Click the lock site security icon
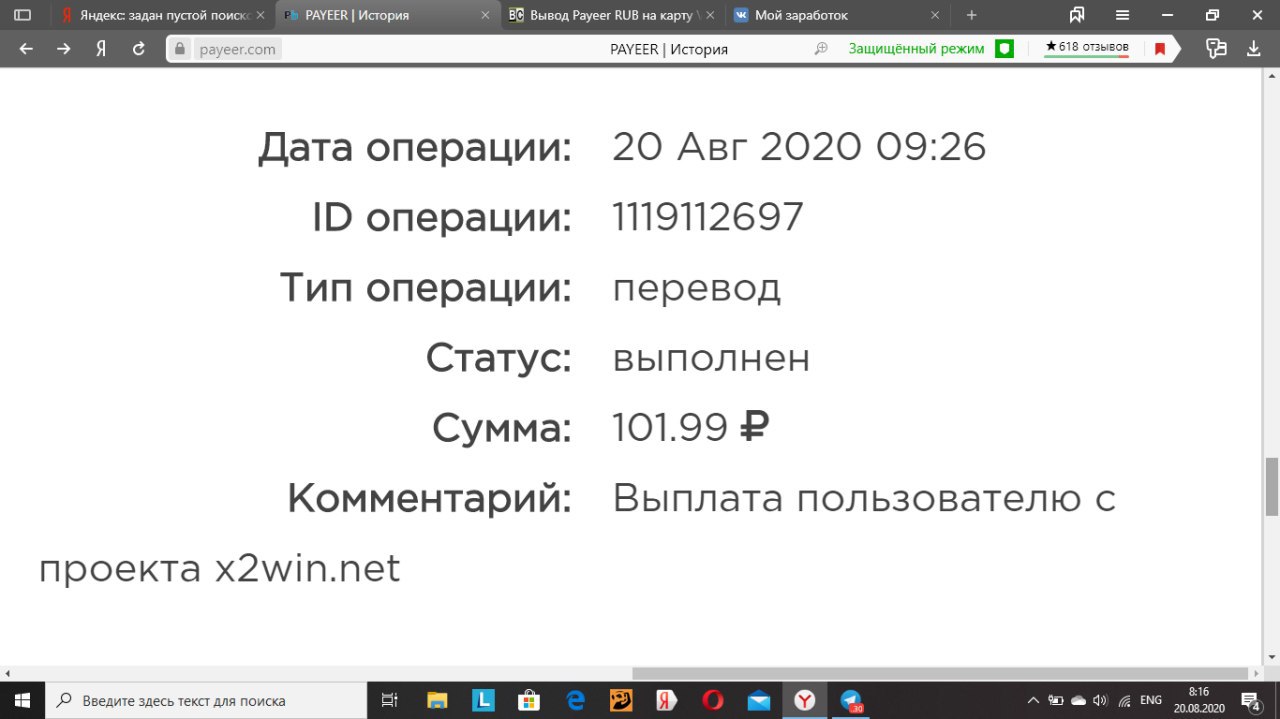The image size is (1280, 719). [180, 48]
